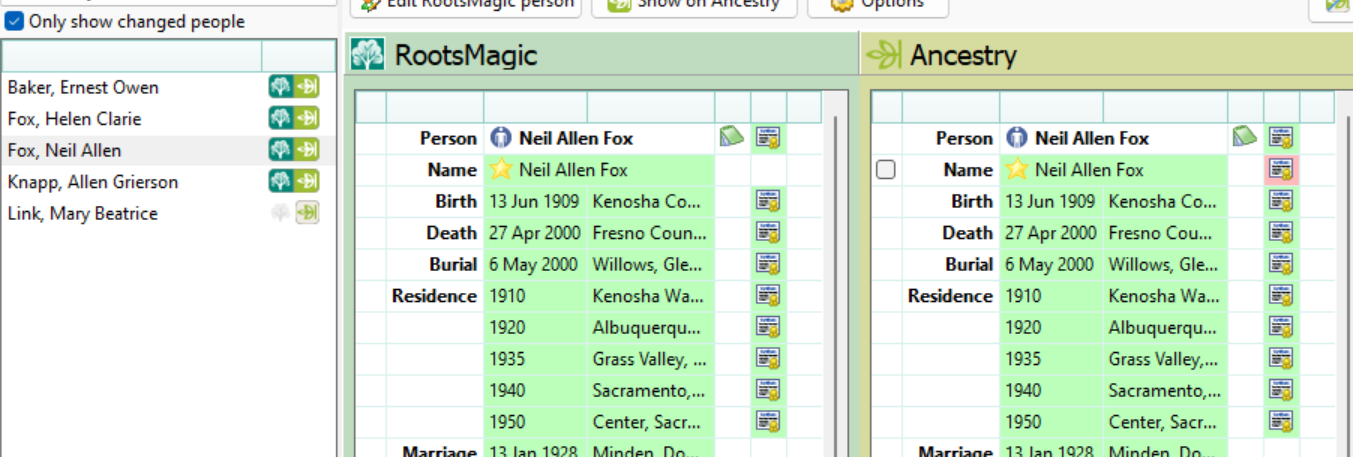Tick the checkbox beside Ancestry Name row
1353x457 pixels.
pos(885,170)
